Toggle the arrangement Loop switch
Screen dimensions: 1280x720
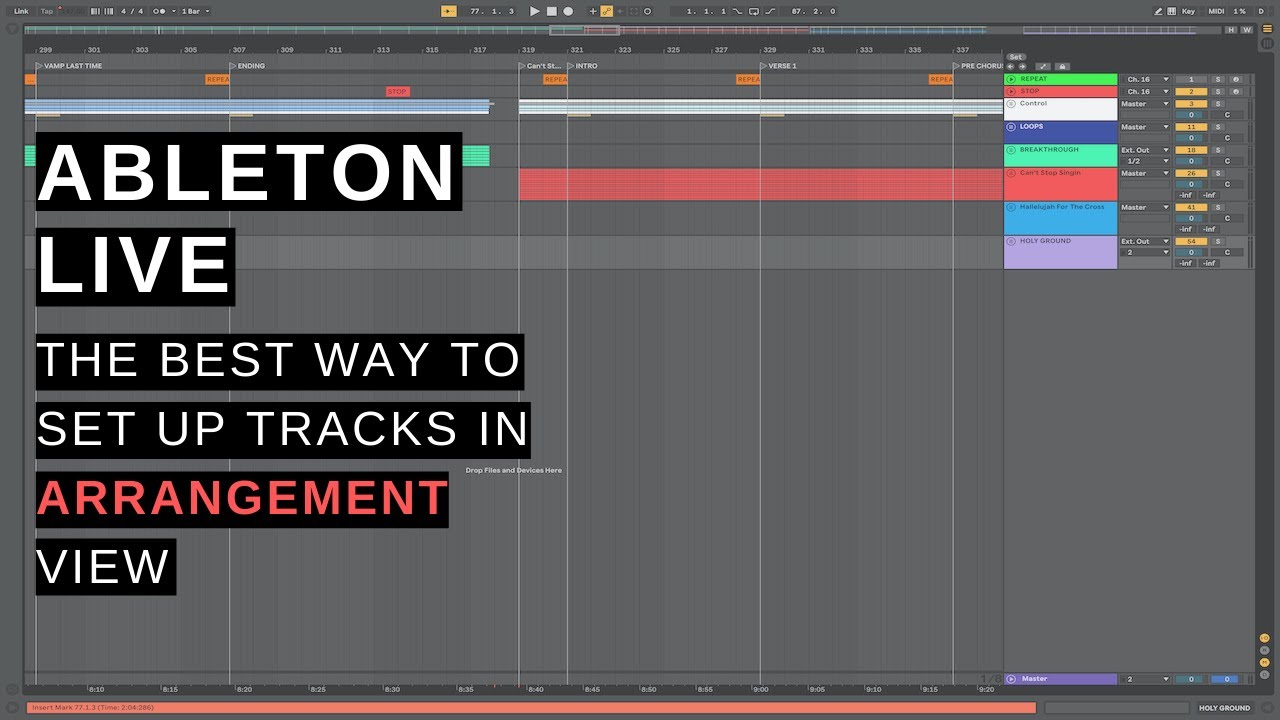(x=753, y=11)
